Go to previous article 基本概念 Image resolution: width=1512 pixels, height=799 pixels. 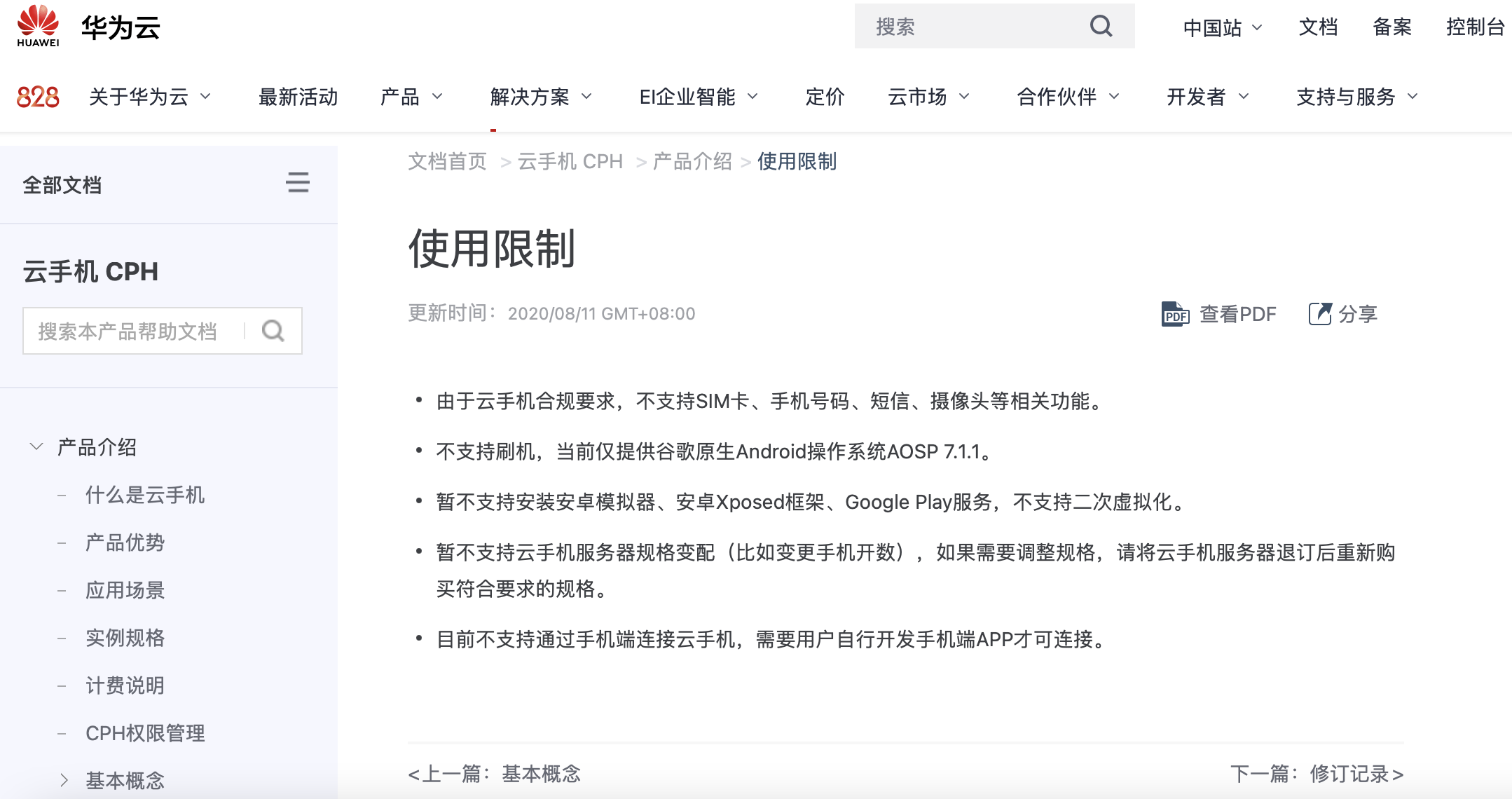495,774
